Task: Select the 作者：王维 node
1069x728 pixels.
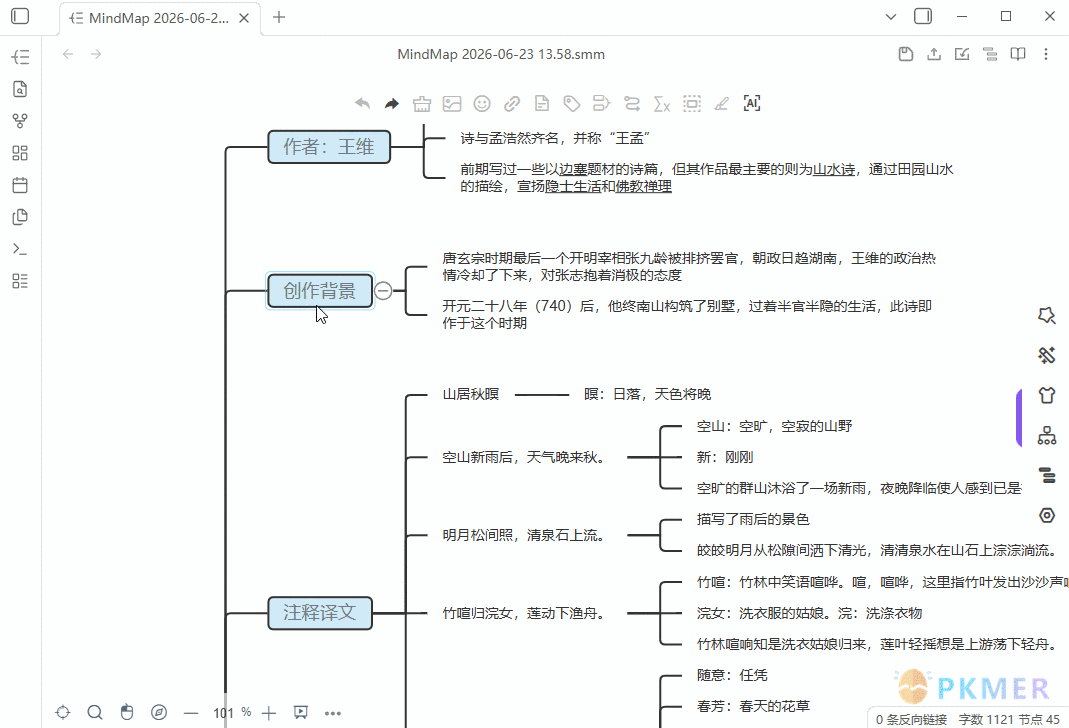Action: coord(329,147)
